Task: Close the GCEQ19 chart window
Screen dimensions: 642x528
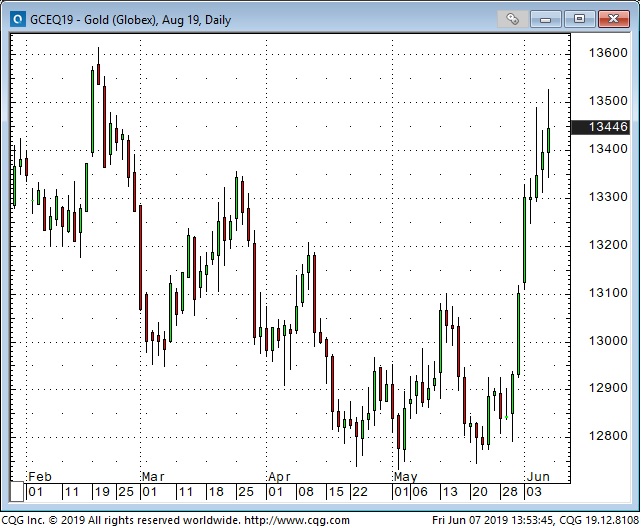Action: [x=613, y=19]
